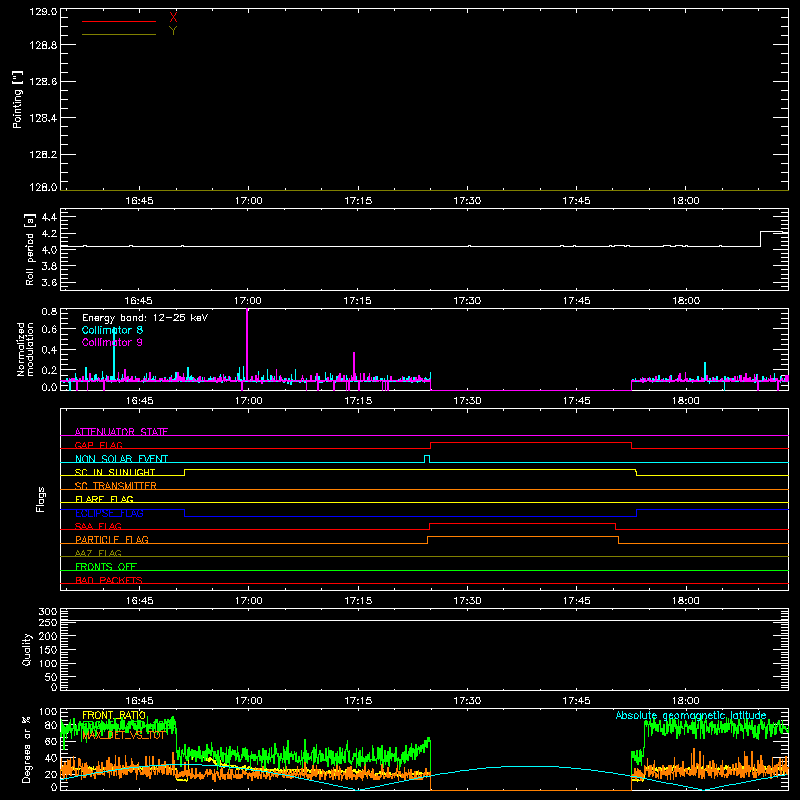
Task: Click the NON_SOLAR_EVENT flag label
Action: click(x=121, y=459)
